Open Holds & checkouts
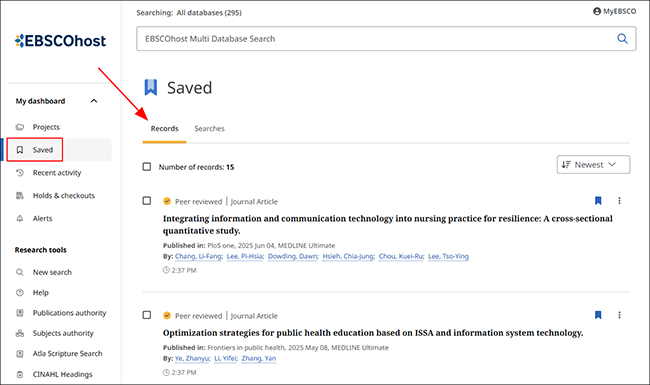Viewport: 650px width, 385px height. coord(63,195)
